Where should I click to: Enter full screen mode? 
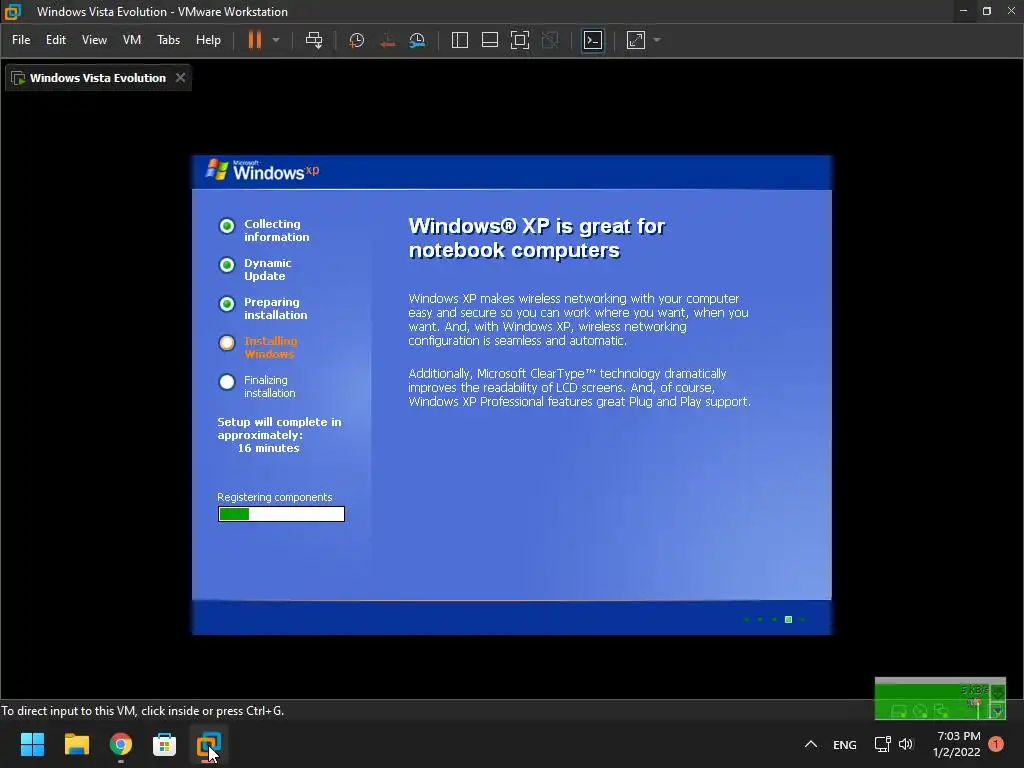[520, 40]
